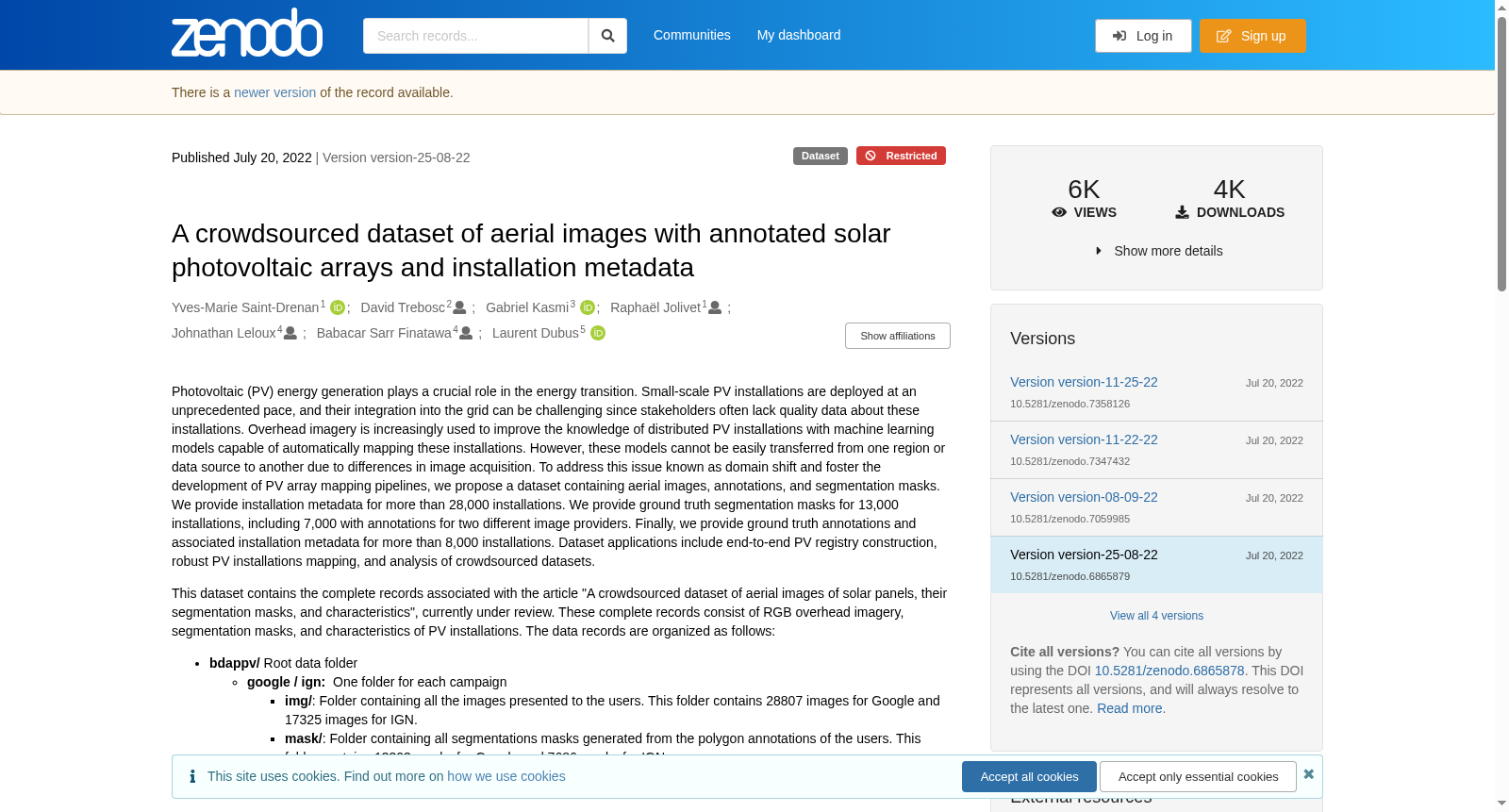Image resolution: width=1509 pixels, height=812 pixels.
Task: Open author Laurent Dubus's name link
Action: [x=536, y=333]
